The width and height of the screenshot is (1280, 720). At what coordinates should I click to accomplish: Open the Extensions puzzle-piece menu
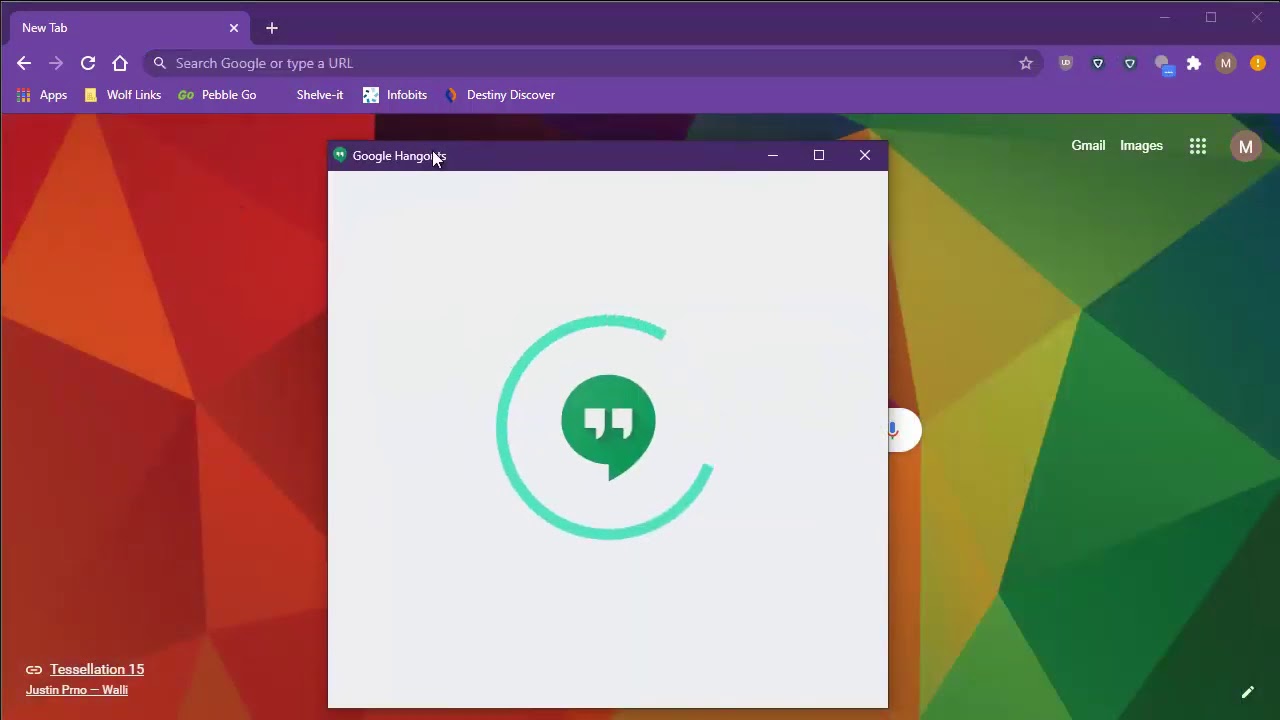coord(1194,63)
